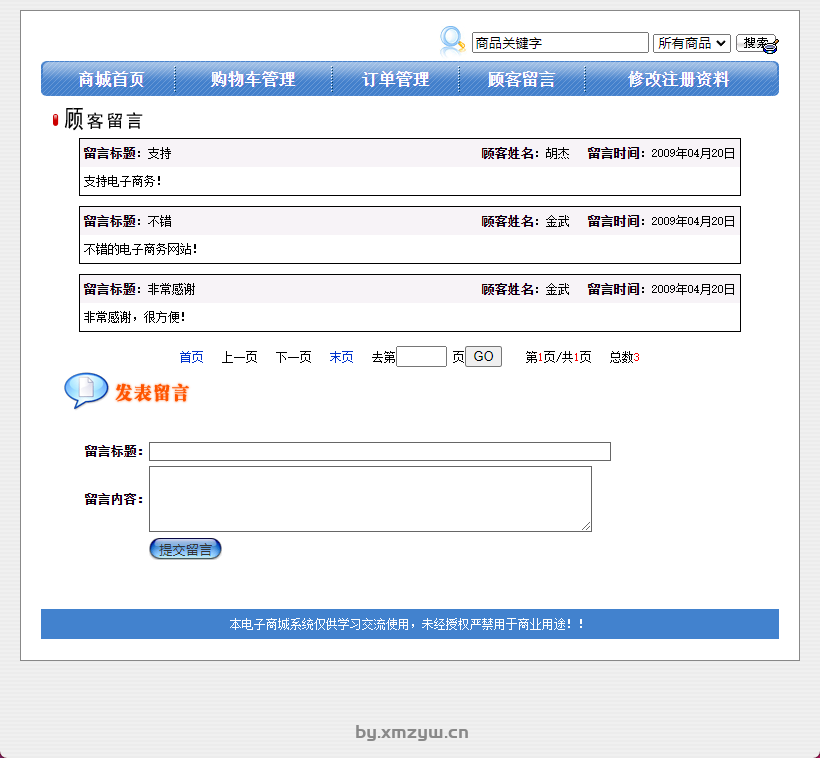The height and width of the screenshot is (758, 820).
Task: Click the red bullet icon before 顾客留言
Action: (55, 120)
